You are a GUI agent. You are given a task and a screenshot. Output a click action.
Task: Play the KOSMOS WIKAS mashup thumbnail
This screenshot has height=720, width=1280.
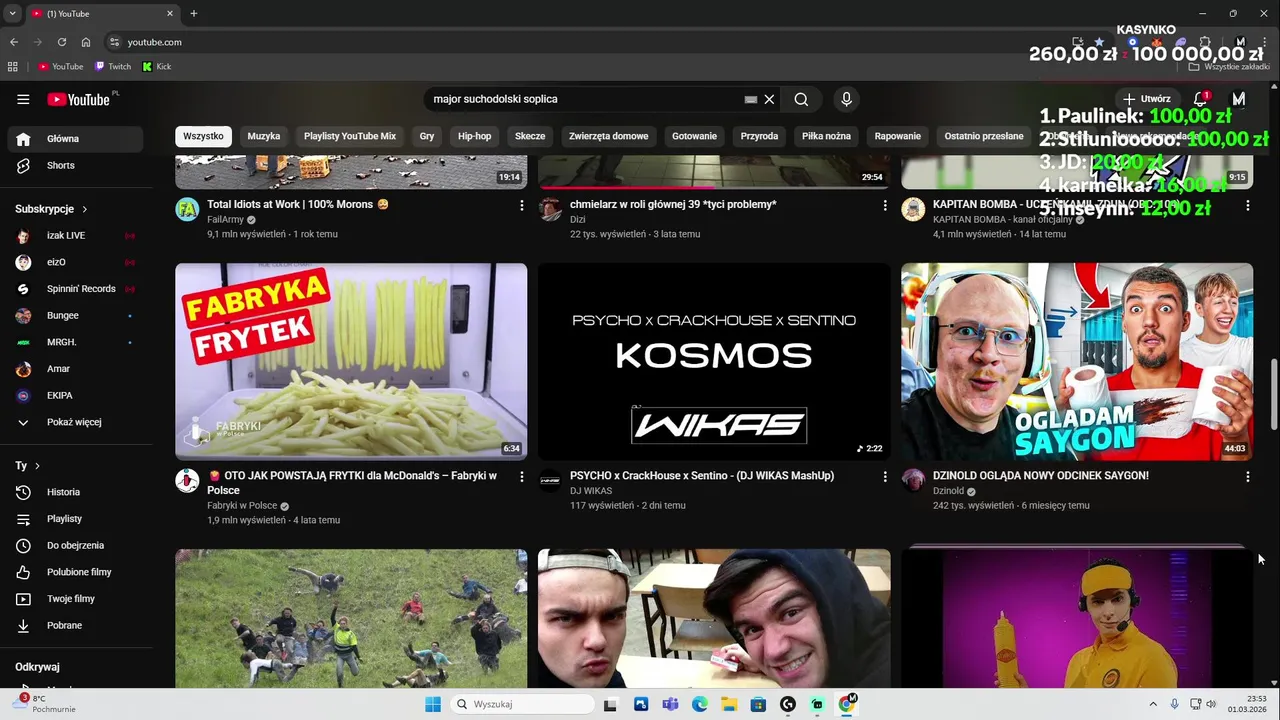click(714, 361)
